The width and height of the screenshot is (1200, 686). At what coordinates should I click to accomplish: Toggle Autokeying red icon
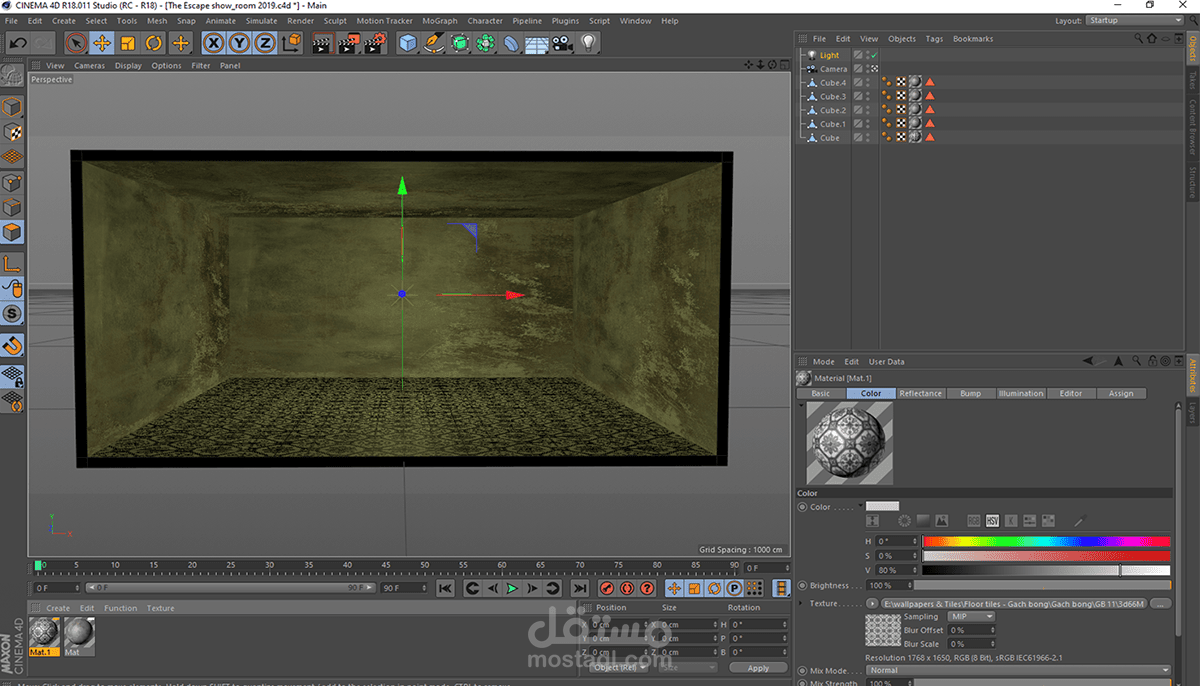[x=627, y=588]
